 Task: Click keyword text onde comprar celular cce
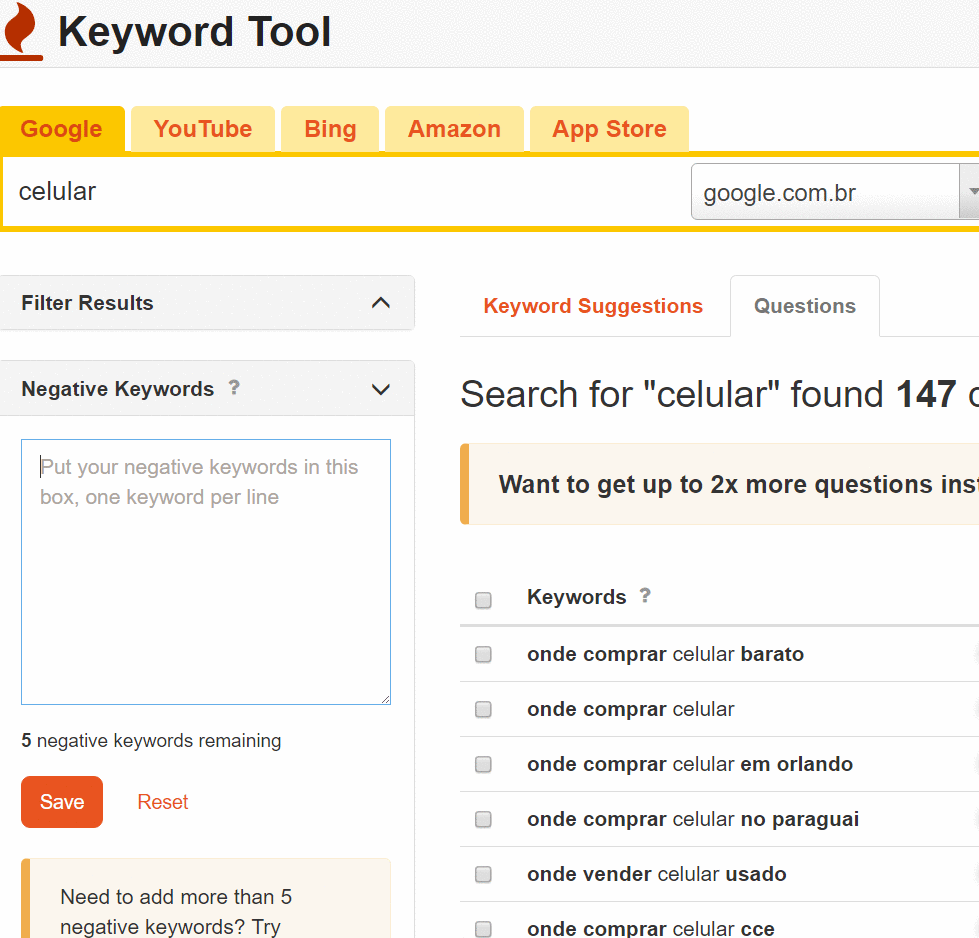(x=651, y=929)
